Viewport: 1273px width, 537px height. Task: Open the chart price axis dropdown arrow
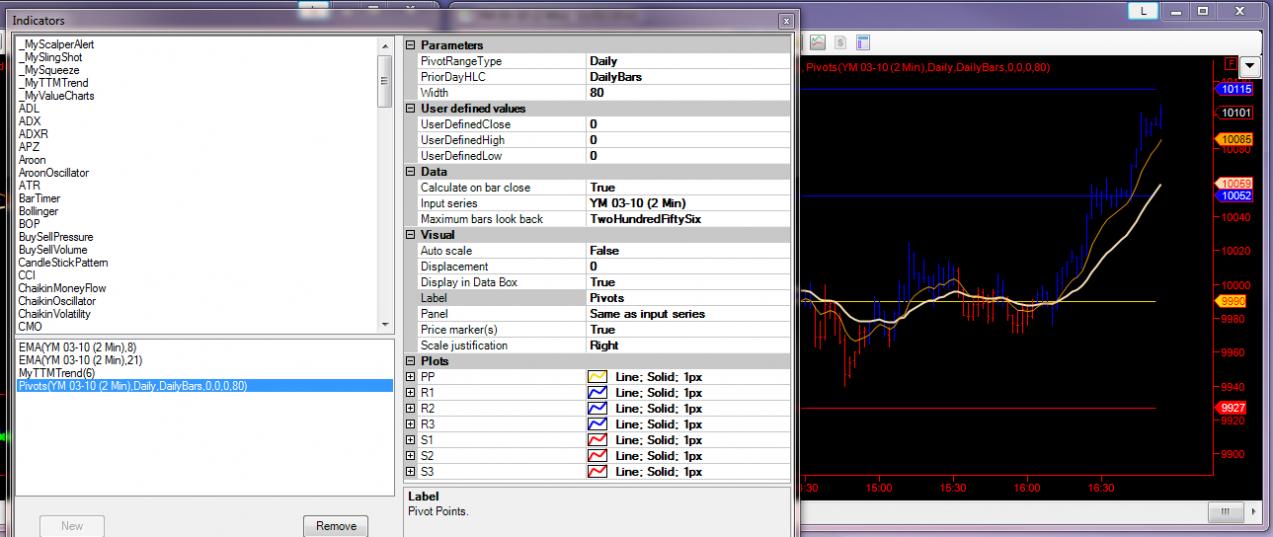1250,66
